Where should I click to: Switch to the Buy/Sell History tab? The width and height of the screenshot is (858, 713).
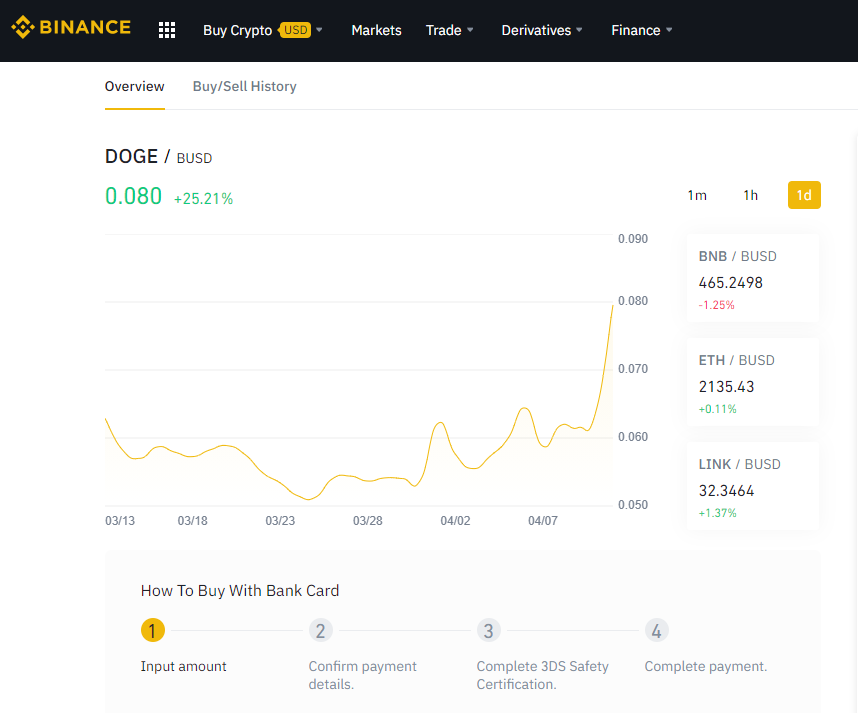click(245, 86)
